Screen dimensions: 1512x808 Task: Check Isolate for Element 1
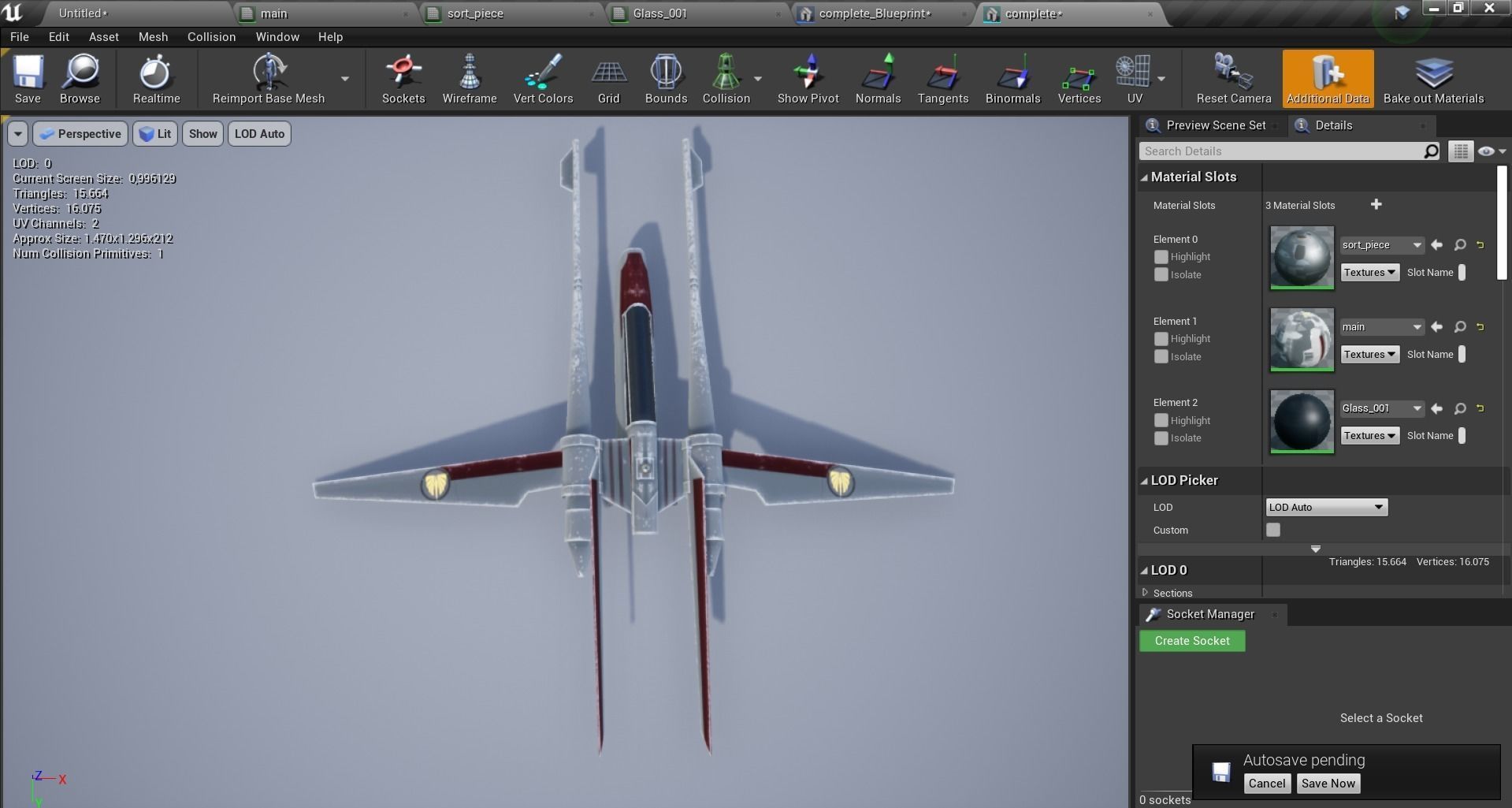tap(1161, 357)
